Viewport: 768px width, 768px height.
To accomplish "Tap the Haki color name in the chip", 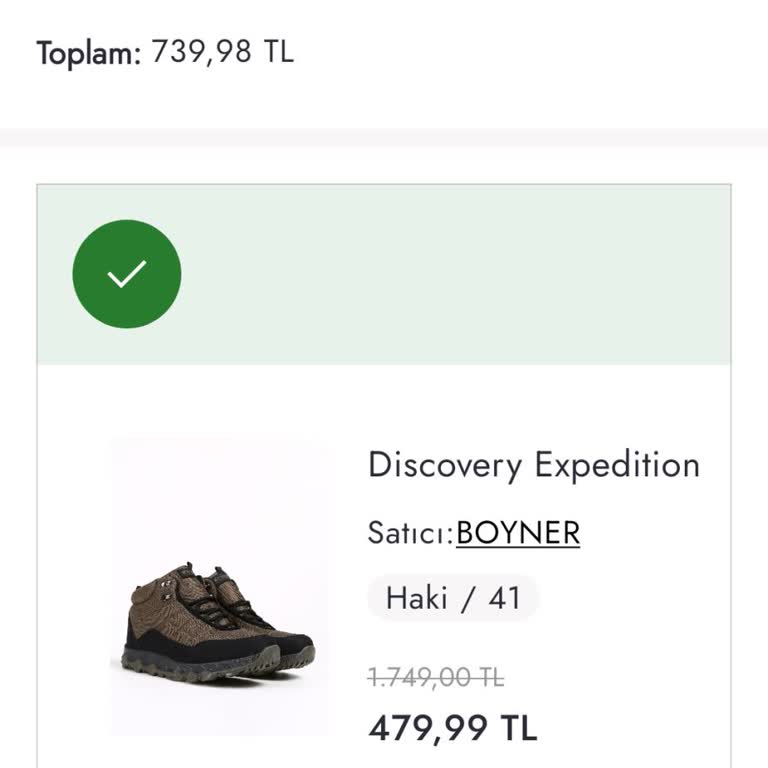I will point(416,598).
